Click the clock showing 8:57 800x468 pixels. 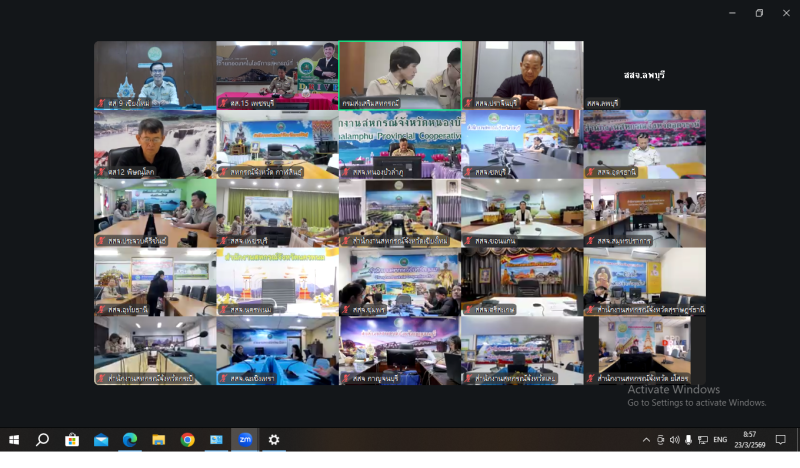(748, 439)
